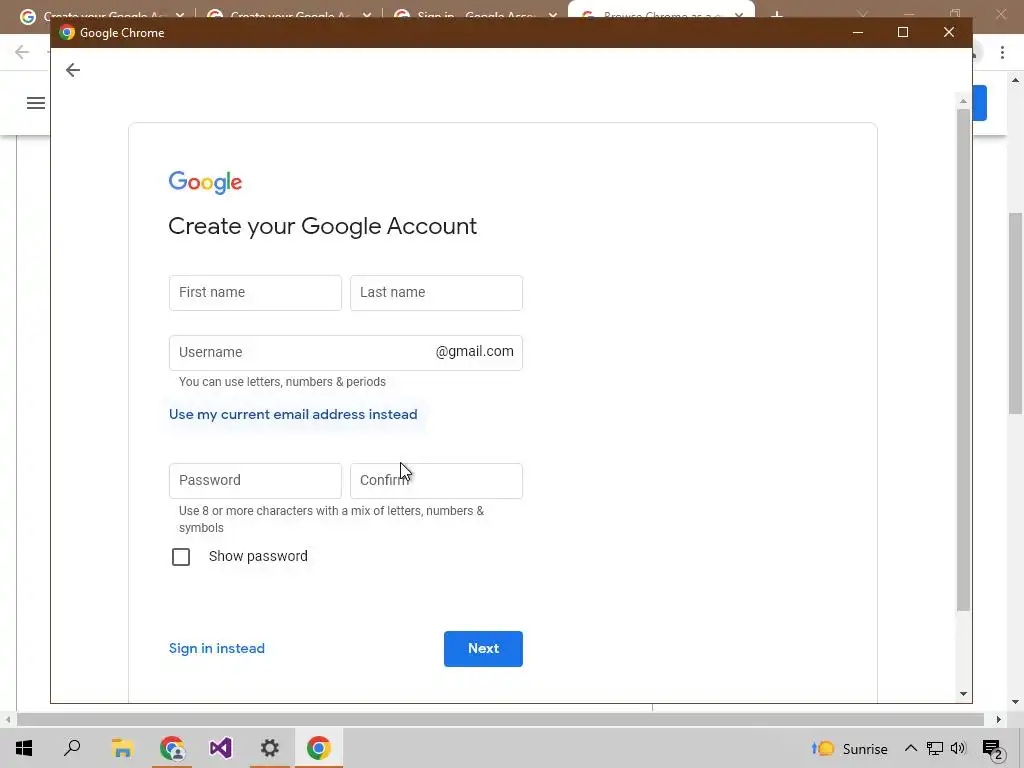
Task: Open the network icon in the system tray
Action: click(935, 748)
